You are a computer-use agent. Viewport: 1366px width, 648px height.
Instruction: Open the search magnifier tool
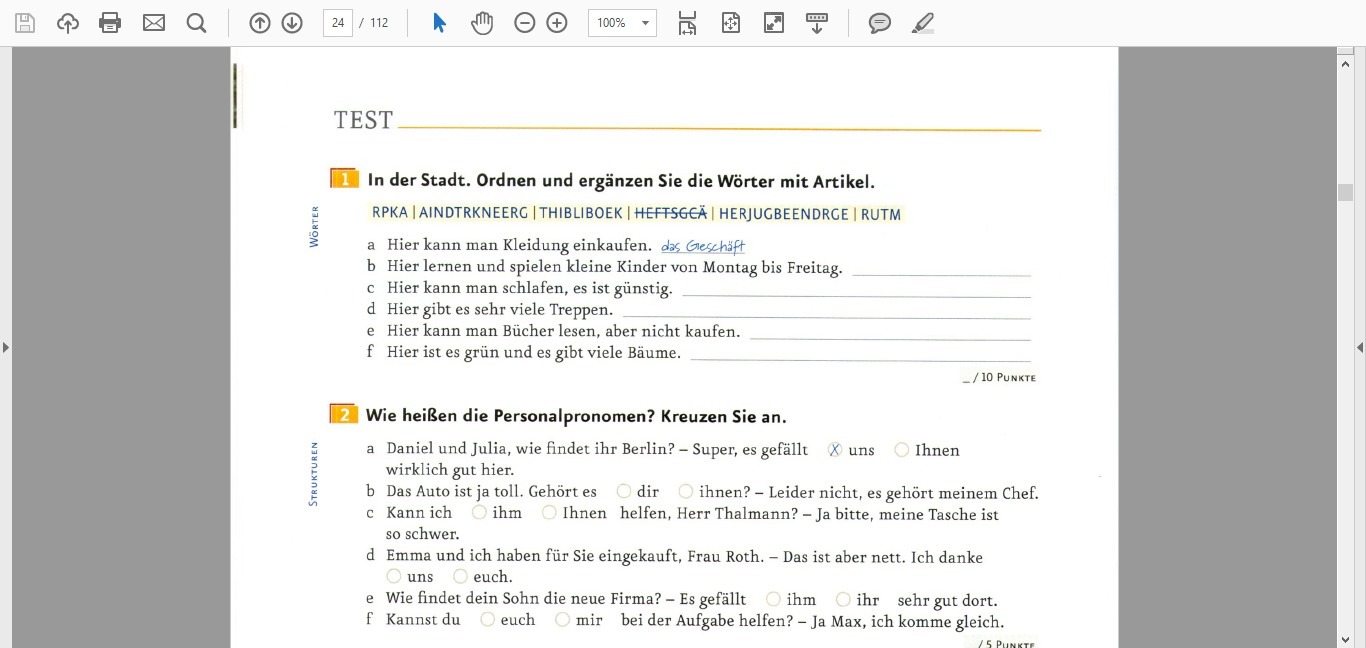(196, 23)
